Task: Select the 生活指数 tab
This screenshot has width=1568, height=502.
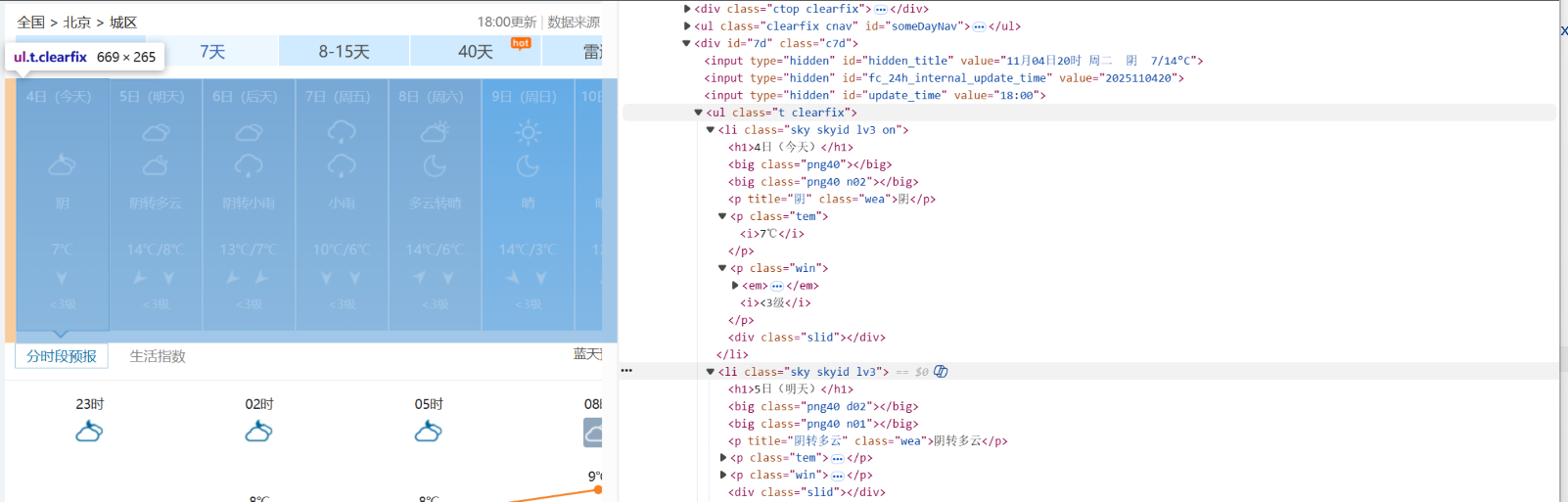Action: tap(158, 356)
